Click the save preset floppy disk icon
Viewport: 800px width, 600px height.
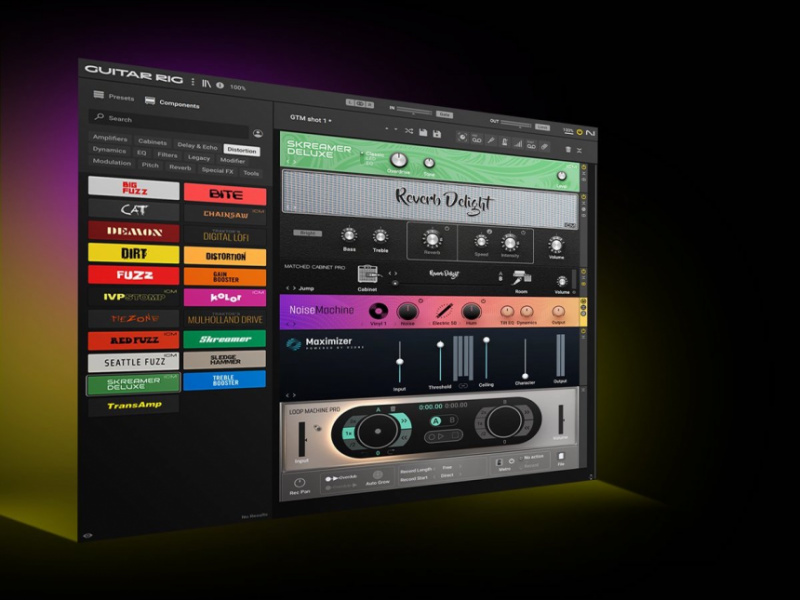click(x=422, y=131)
